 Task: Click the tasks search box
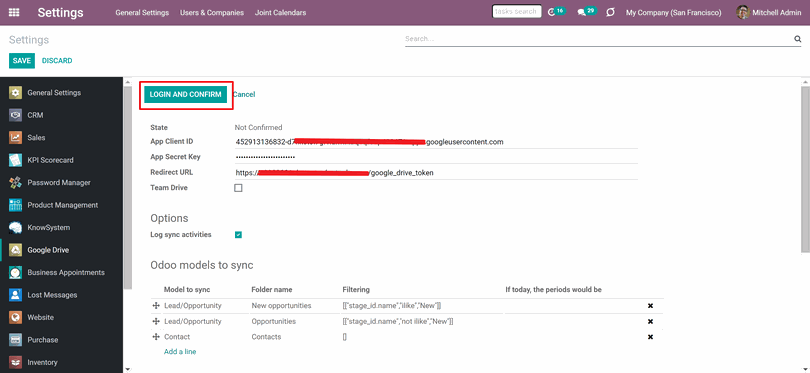[x=517, y=11]
